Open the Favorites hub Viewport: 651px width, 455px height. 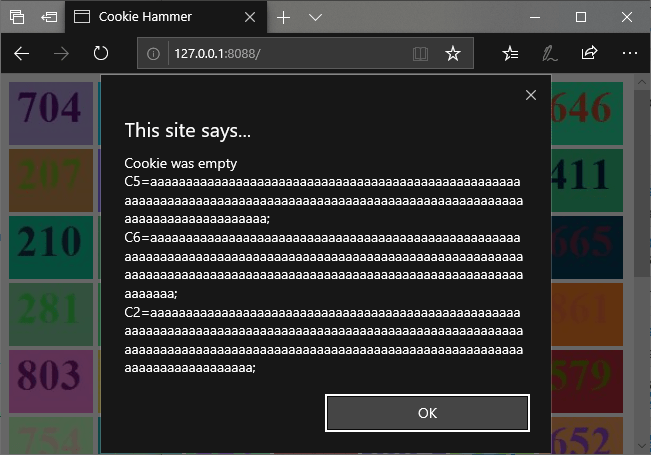coord(511,54)
